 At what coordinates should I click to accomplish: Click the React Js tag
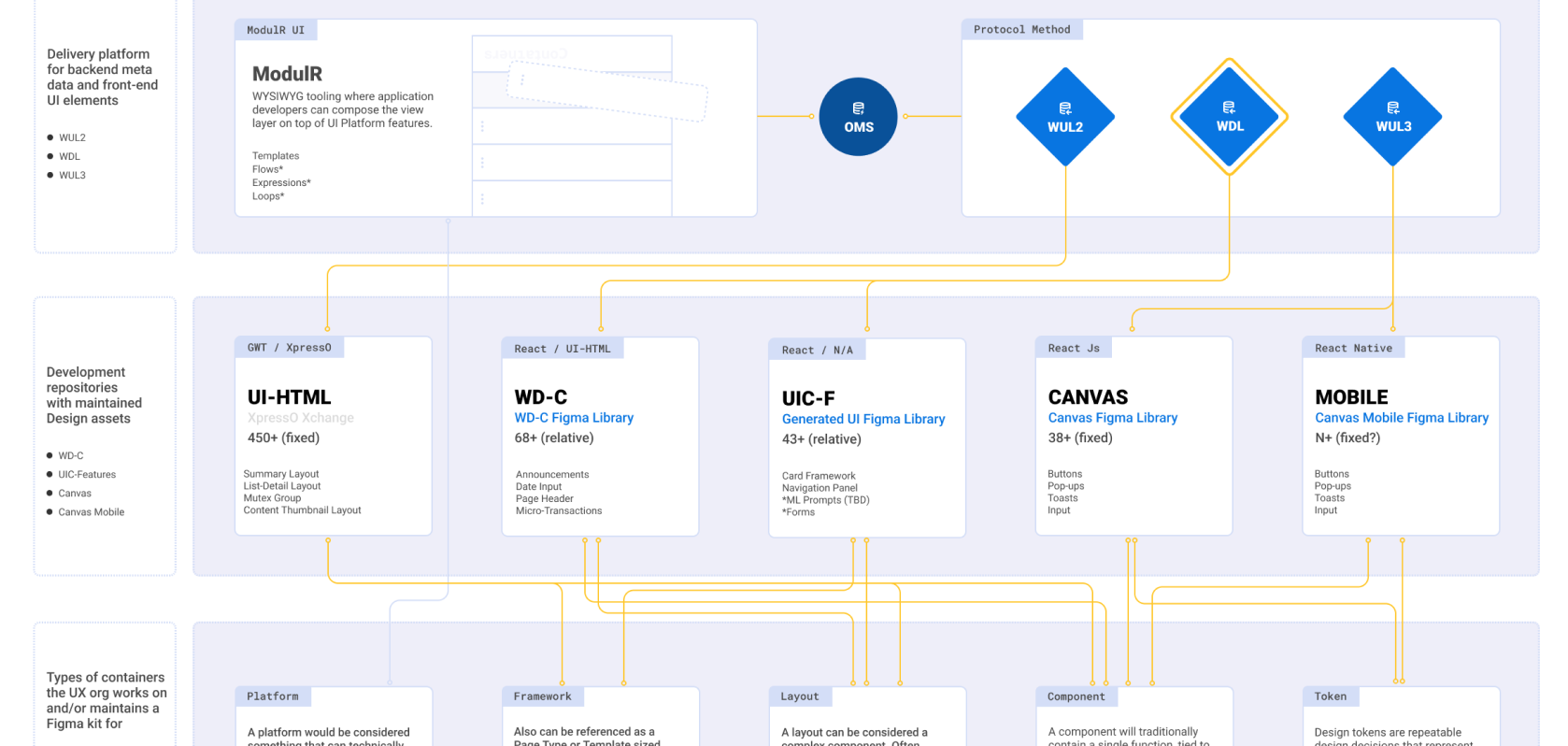[1073, 348]
